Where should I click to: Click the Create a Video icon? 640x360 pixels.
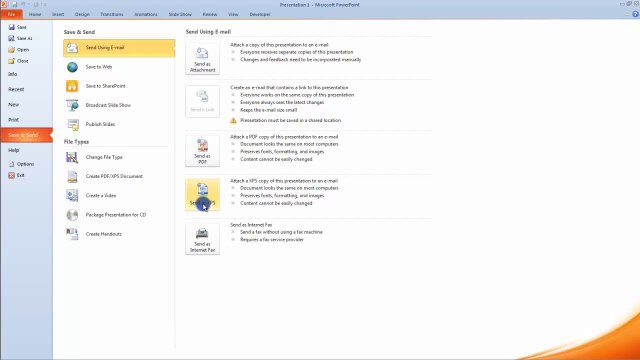[72, 196]
